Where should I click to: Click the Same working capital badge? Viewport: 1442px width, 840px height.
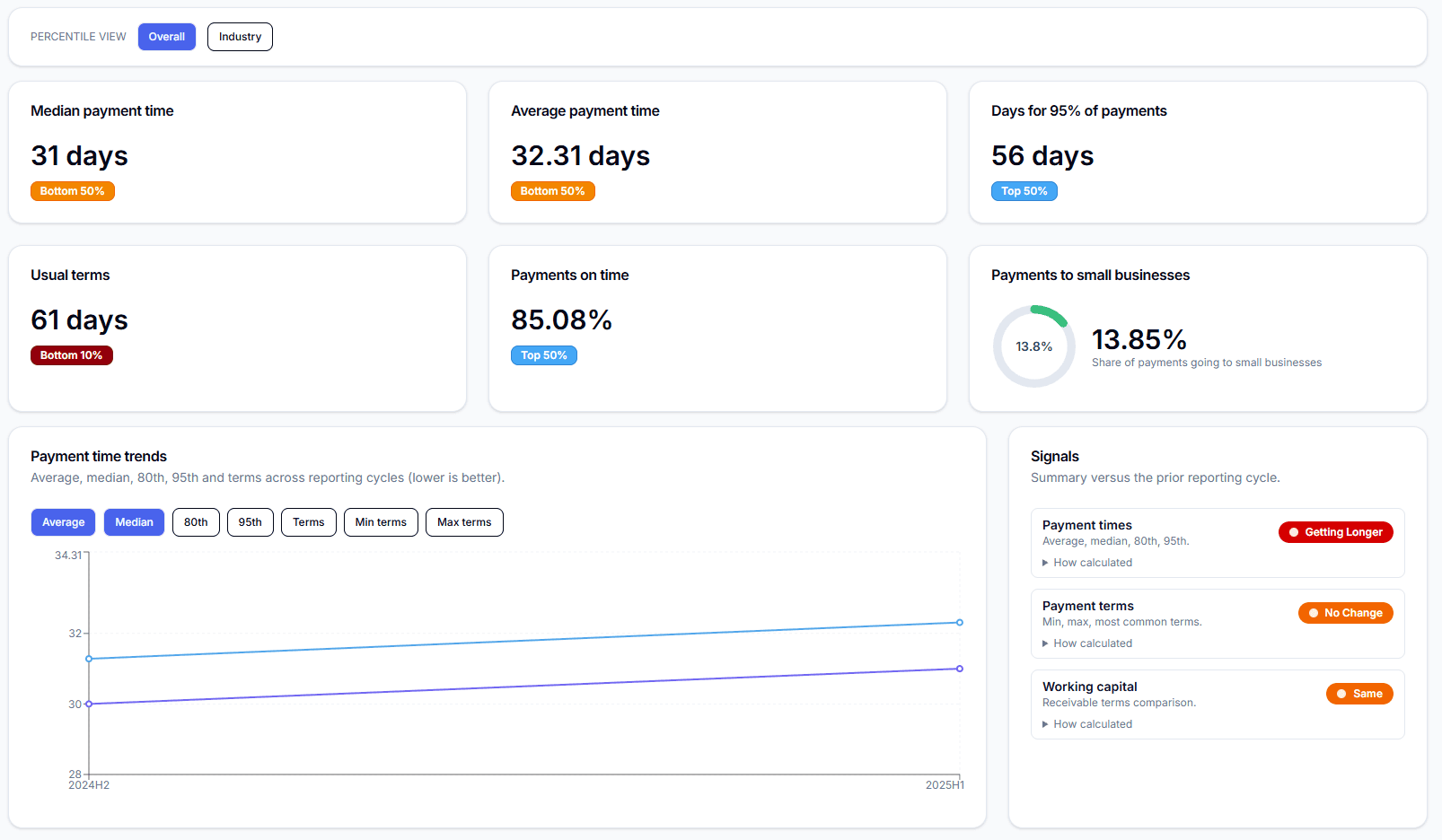[1358, 694]
